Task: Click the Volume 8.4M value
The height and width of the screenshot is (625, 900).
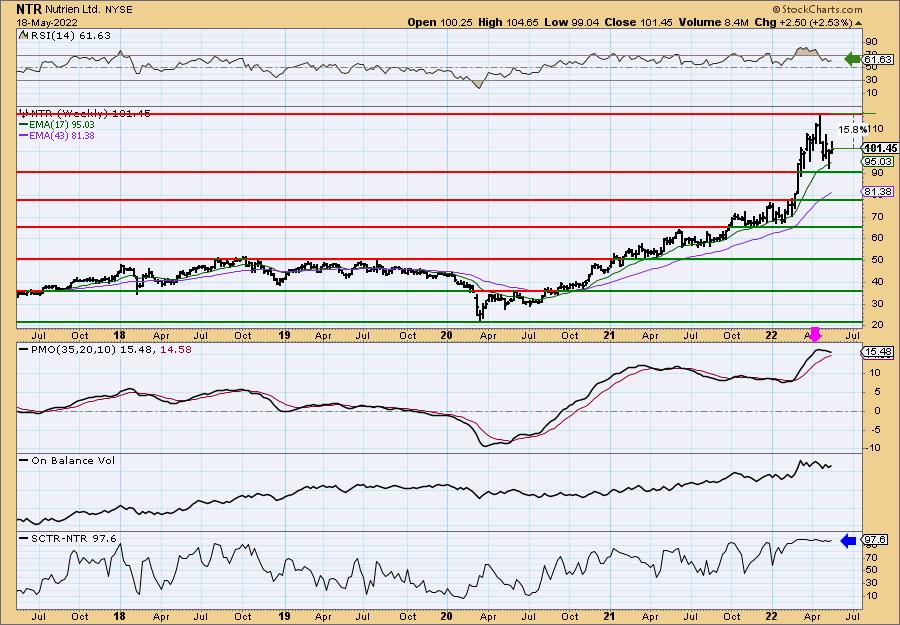Action: (713, 22)
